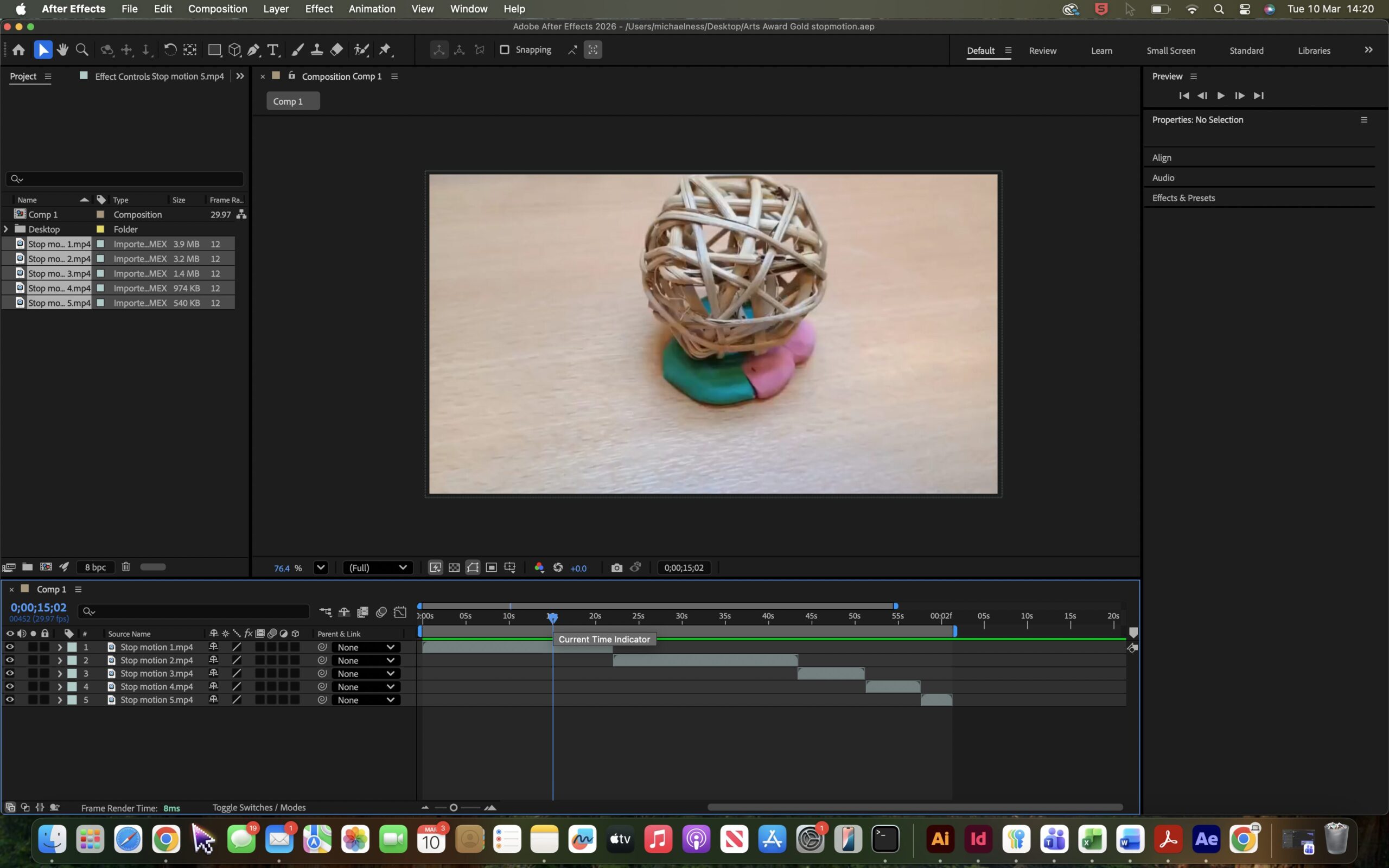Click the Toggle Switches / Modes button
Image resolution: width=1389 pixels, height=868 pixels.
259,807
